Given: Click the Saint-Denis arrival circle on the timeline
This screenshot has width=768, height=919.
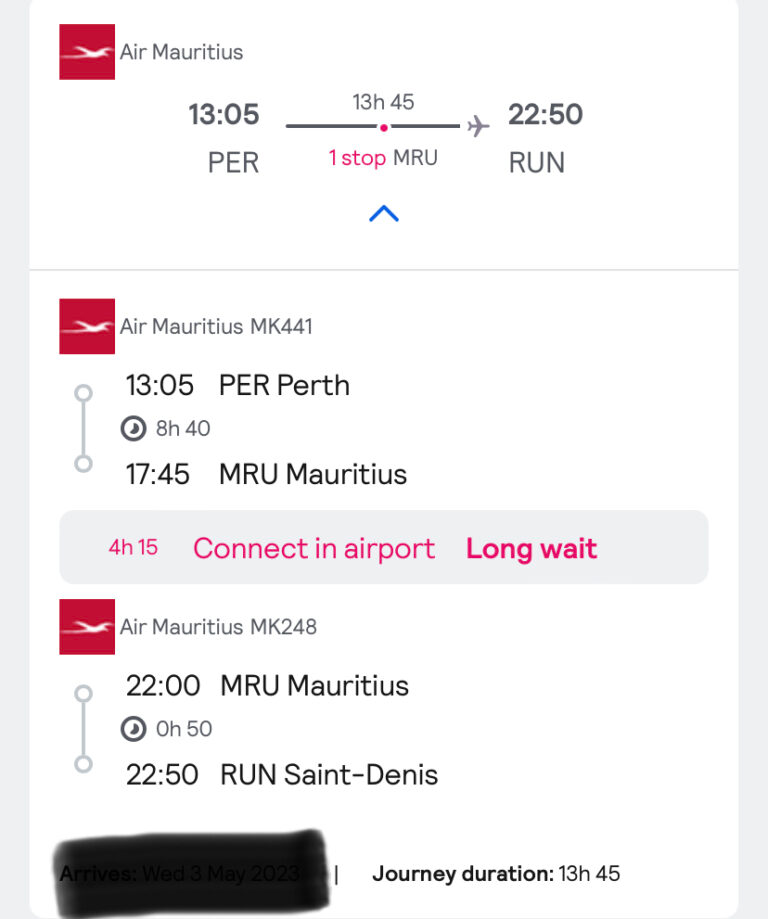Looking at the screenshot, I should 83,764.
